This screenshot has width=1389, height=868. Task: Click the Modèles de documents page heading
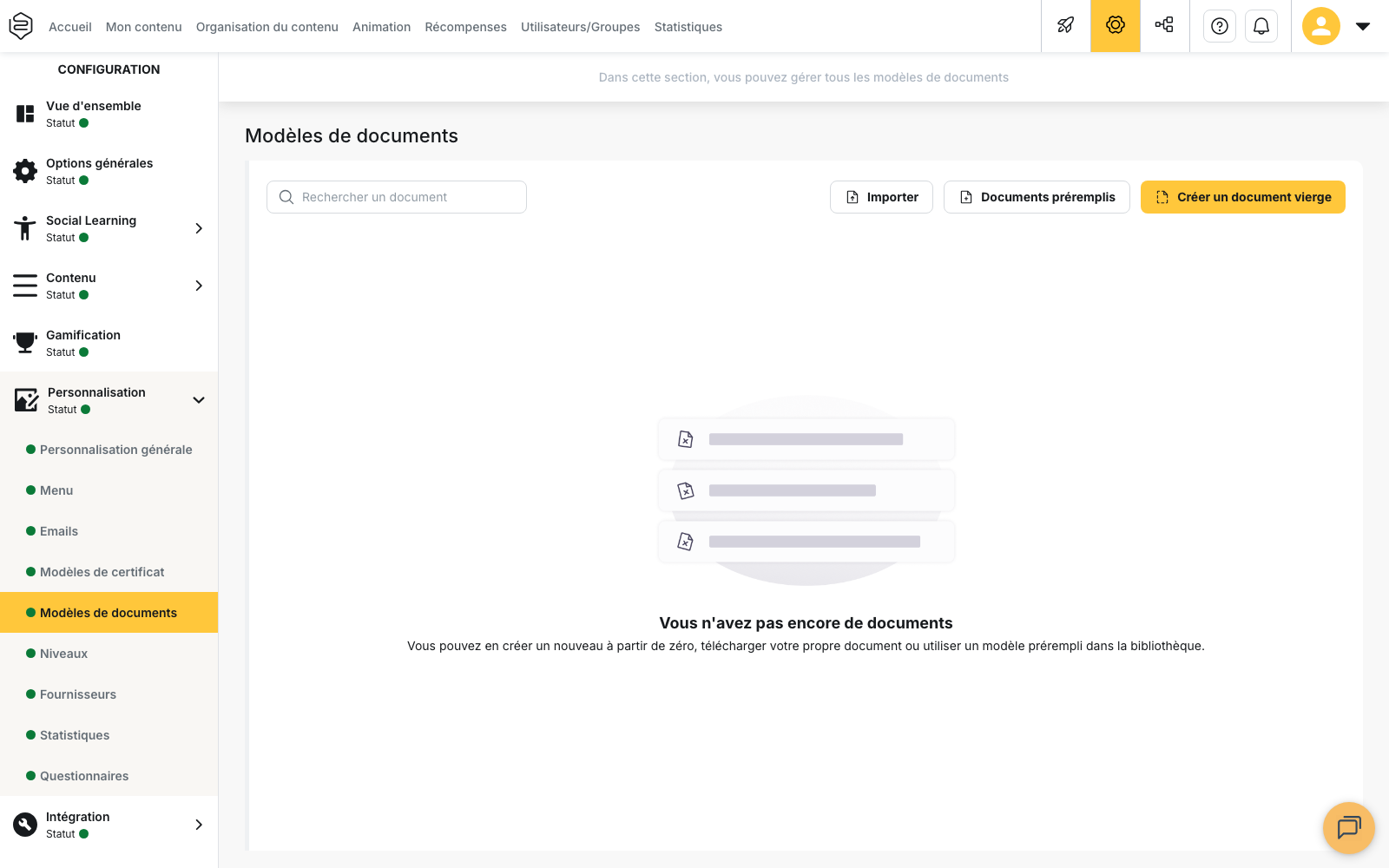tap(352, 135)
